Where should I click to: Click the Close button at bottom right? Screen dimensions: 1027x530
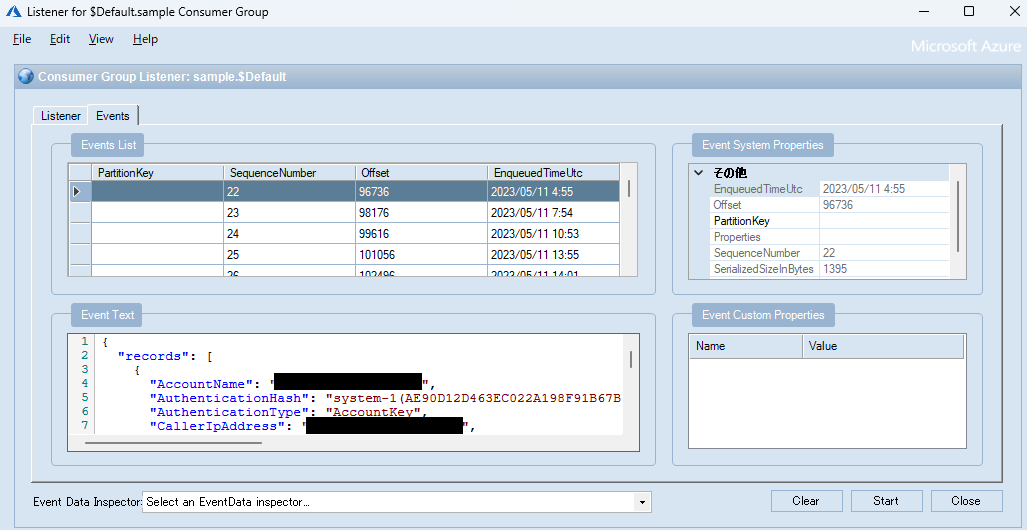tap(966, 501)
